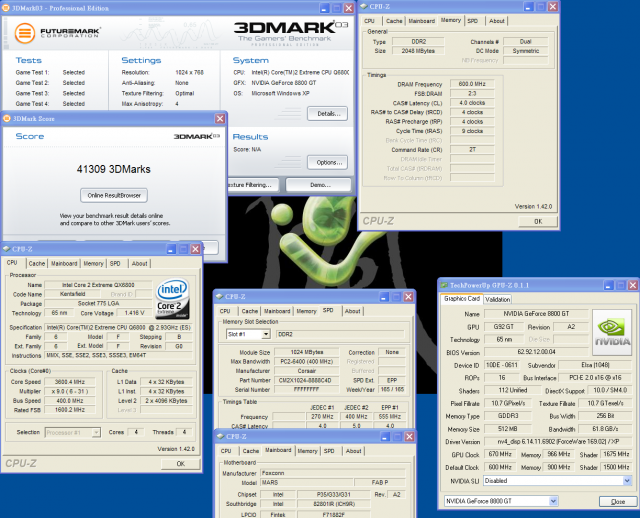Click the CPU-Z Mainboard window title icon

[x=220, y=436]
